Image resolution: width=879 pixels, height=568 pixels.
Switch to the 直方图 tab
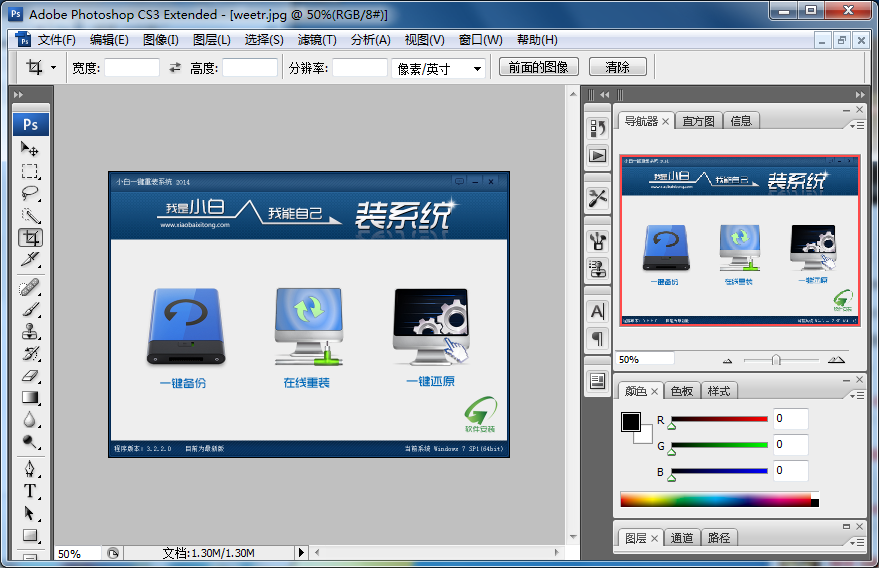[698, 121]
